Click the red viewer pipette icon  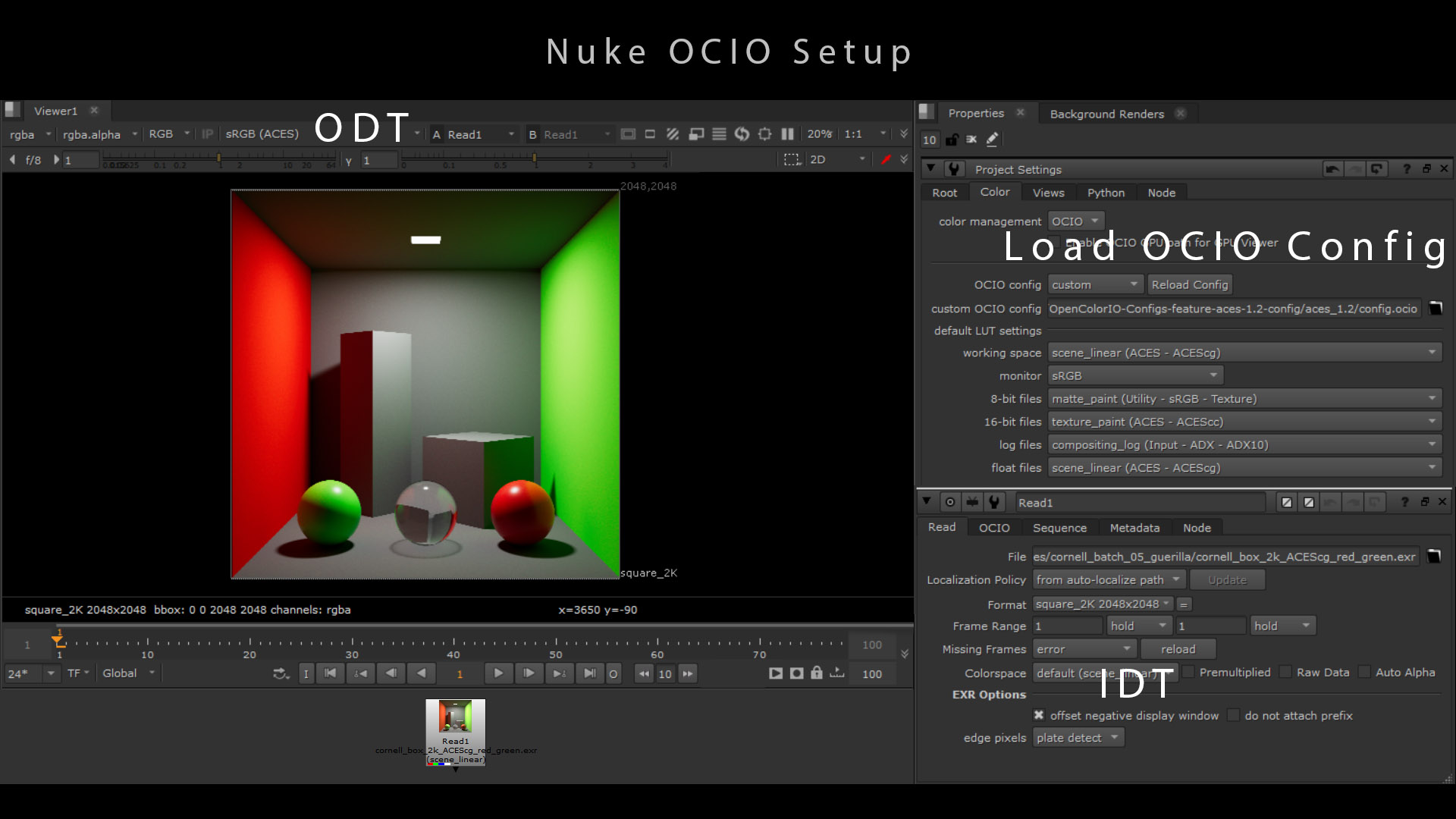pyautogui.click(x=885, y=159)
